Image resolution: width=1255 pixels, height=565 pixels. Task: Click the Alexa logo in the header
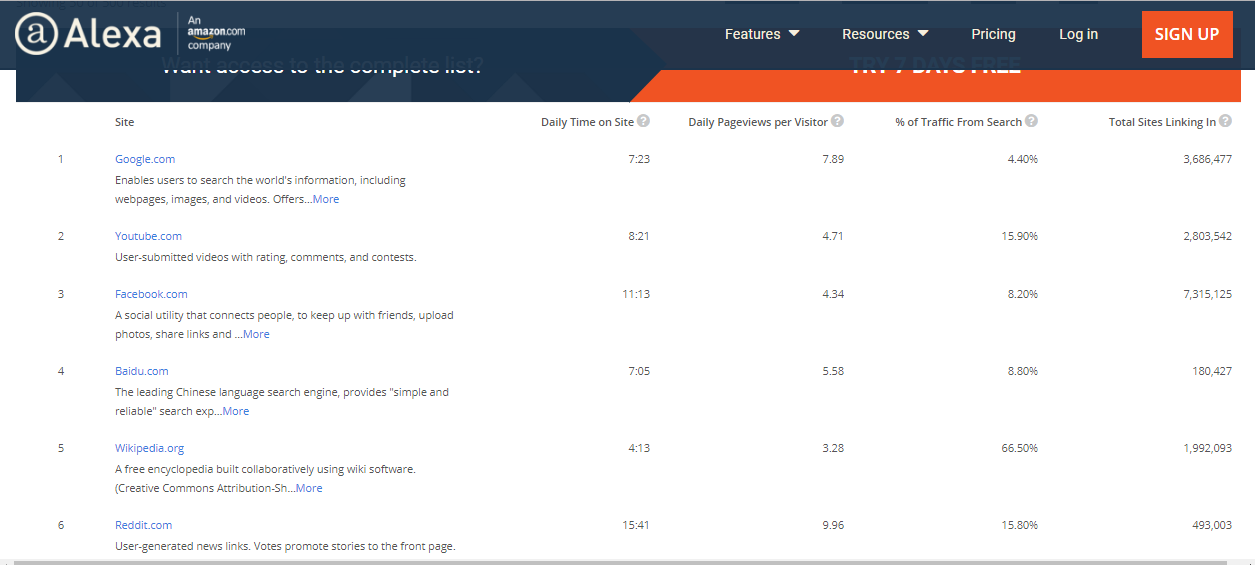point(88,34)
